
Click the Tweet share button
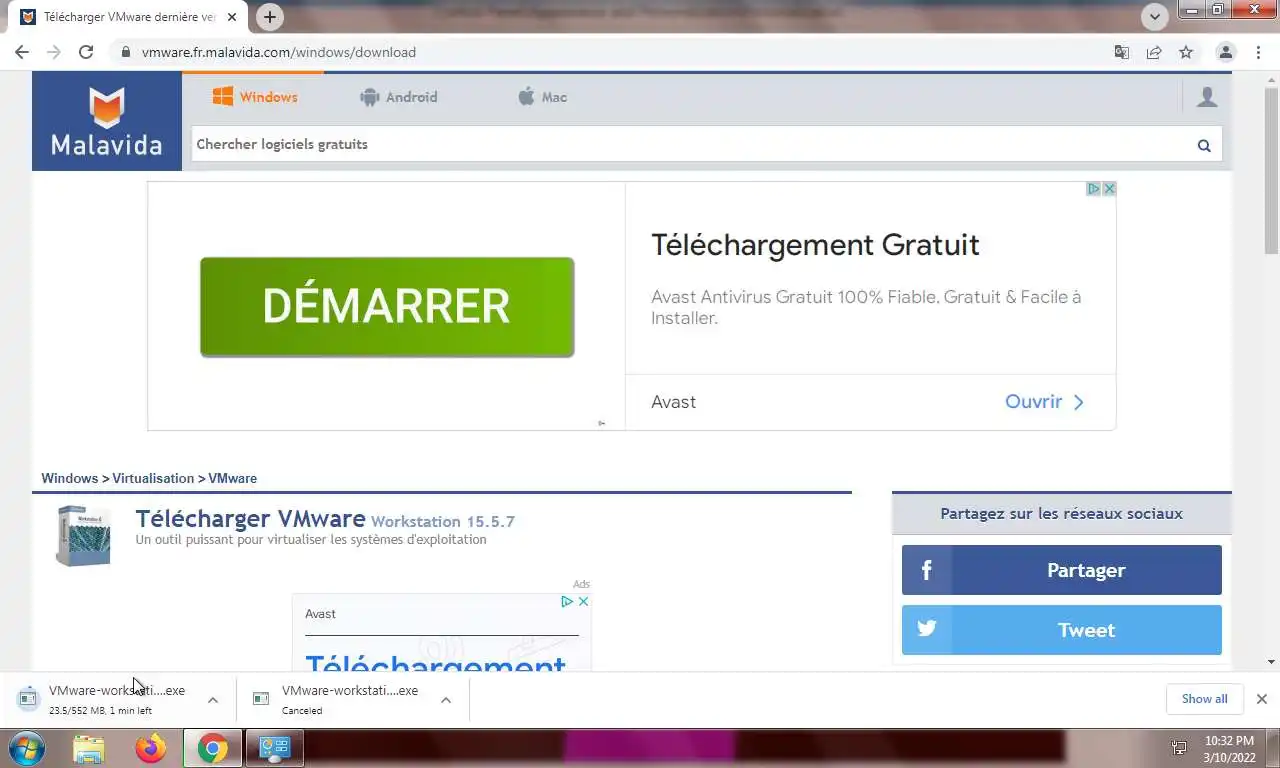tap(1062, 630)
